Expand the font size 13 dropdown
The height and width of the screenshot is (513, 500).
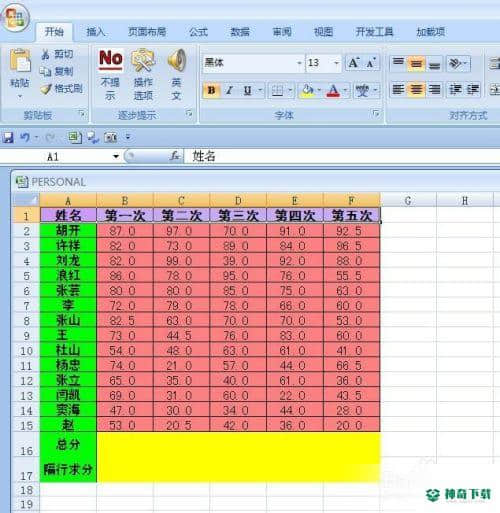tap(336, 63)
